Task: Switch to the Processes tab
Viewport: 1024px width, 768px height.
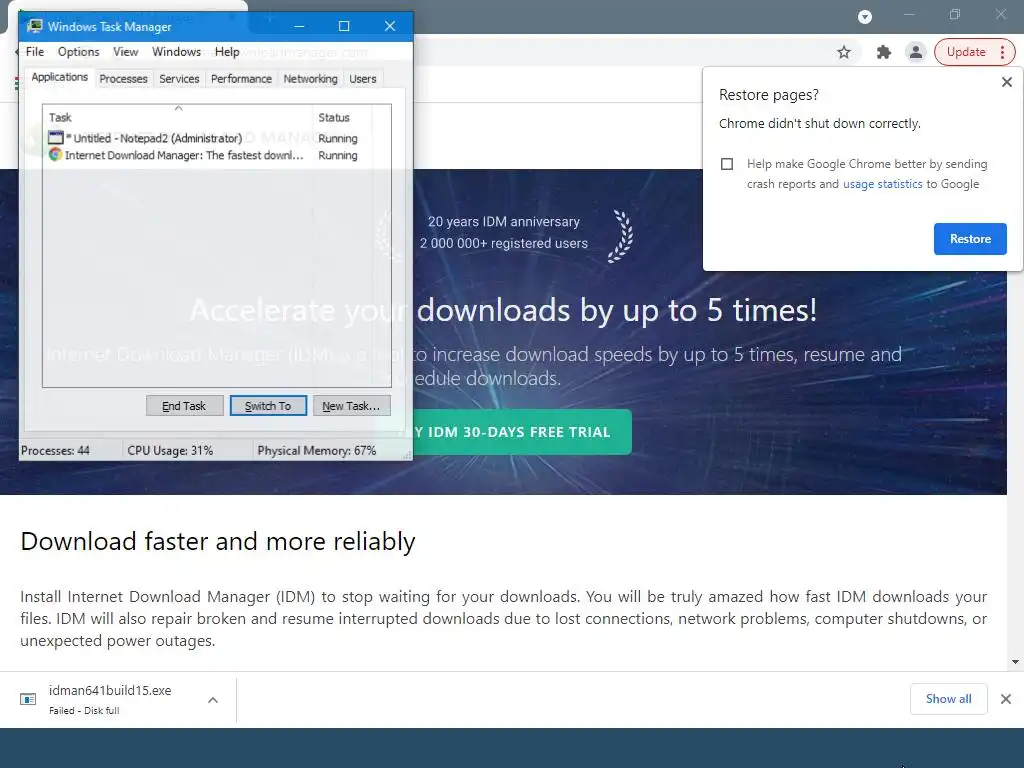Action: [123, 79]
